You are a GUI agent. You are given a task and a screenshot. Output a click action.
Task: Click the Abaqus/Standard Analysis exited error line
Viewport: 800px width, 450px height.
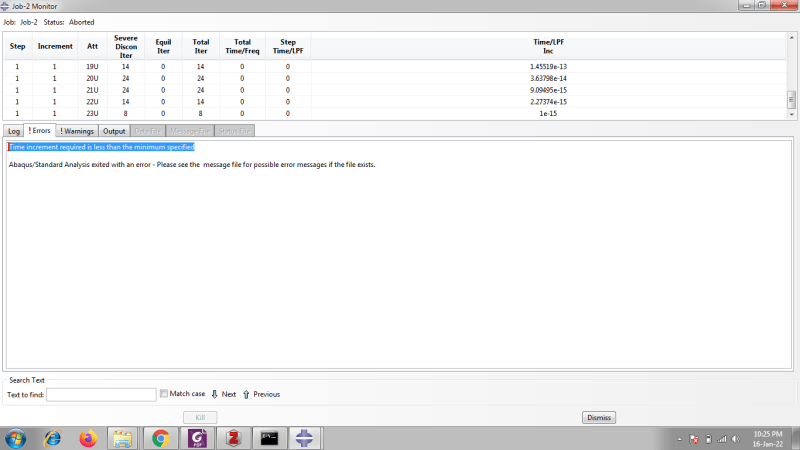(192, 164)
